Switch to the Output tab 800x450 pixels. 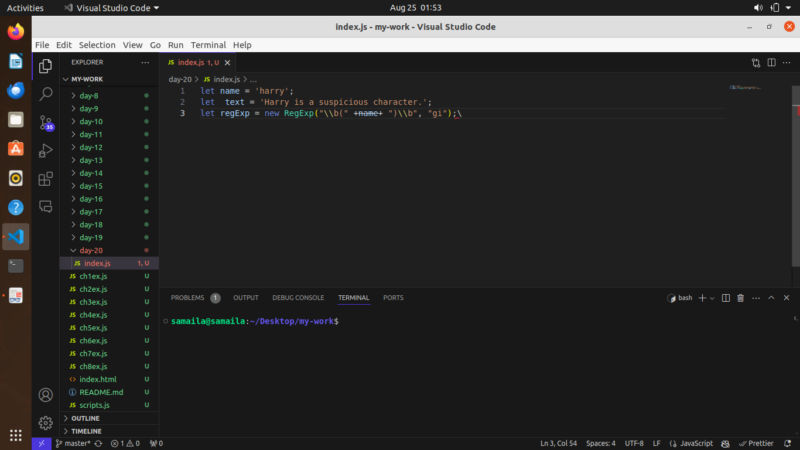246,298
